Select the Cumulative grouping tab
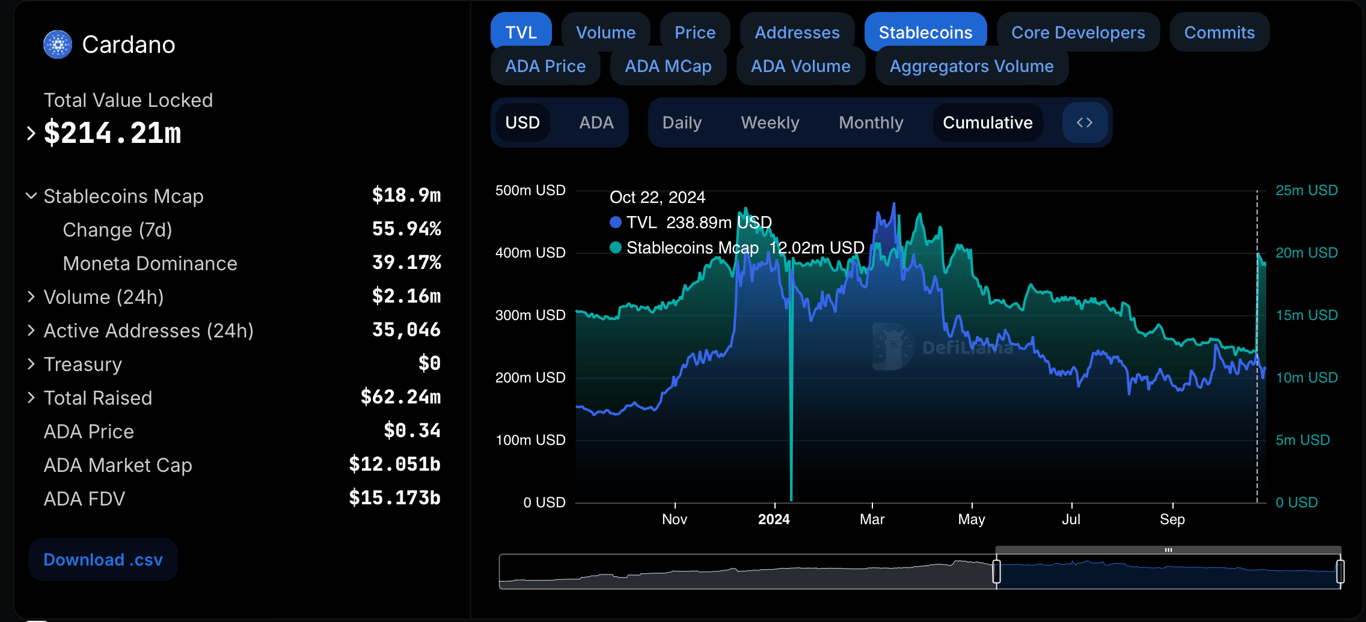The width and height of the screenshot is (1366, 622). click(x=988, y=123)
